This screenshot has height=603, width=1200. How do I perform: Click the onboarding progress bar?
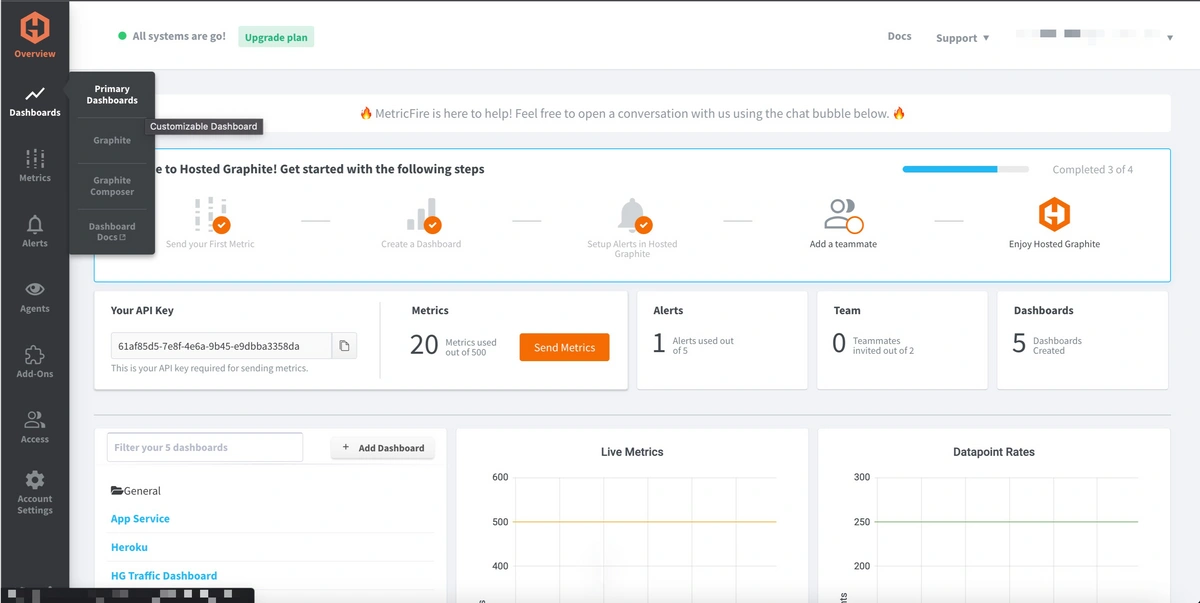(965, 169)
